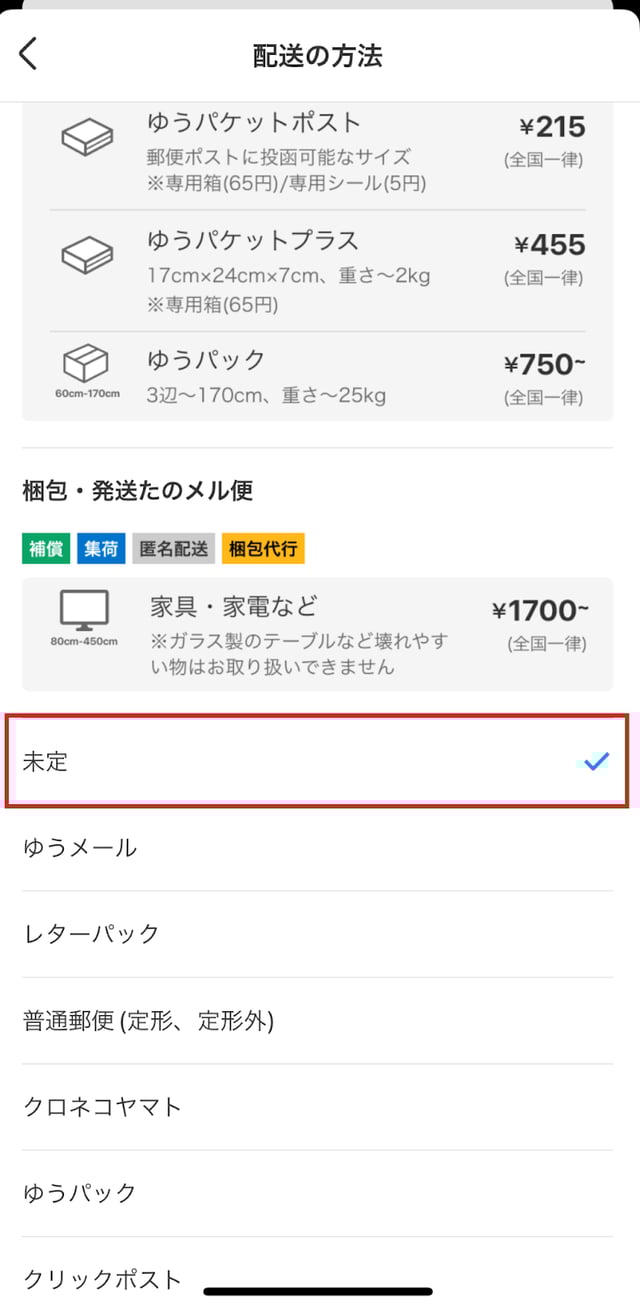The height and width of the screenshot is (1309, 640).
Task: Tap the ゆうパケットポスト package icon
Action: tap(87, 138)
